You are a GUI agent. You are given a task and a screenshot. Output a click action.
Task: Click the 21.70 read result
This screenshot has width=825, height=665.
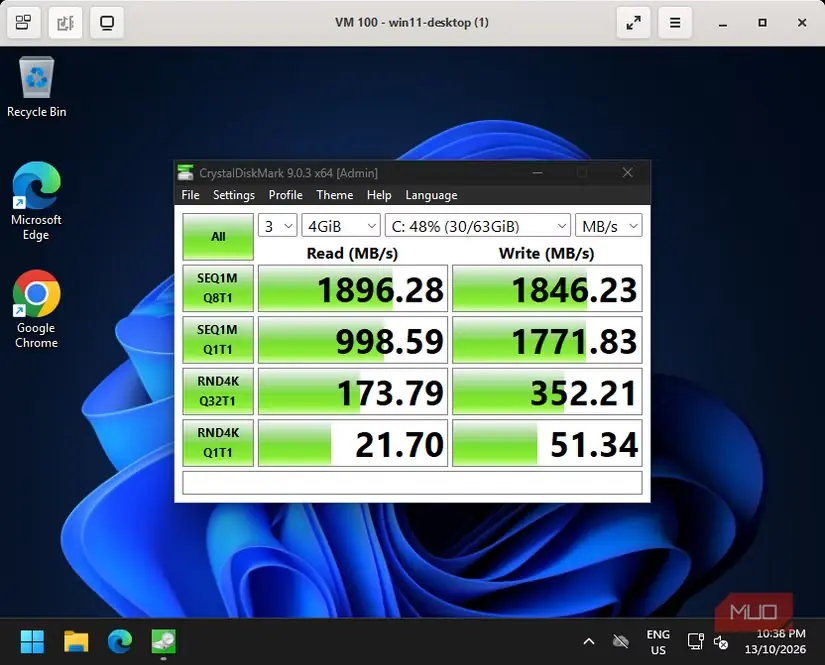pos(353,443)
